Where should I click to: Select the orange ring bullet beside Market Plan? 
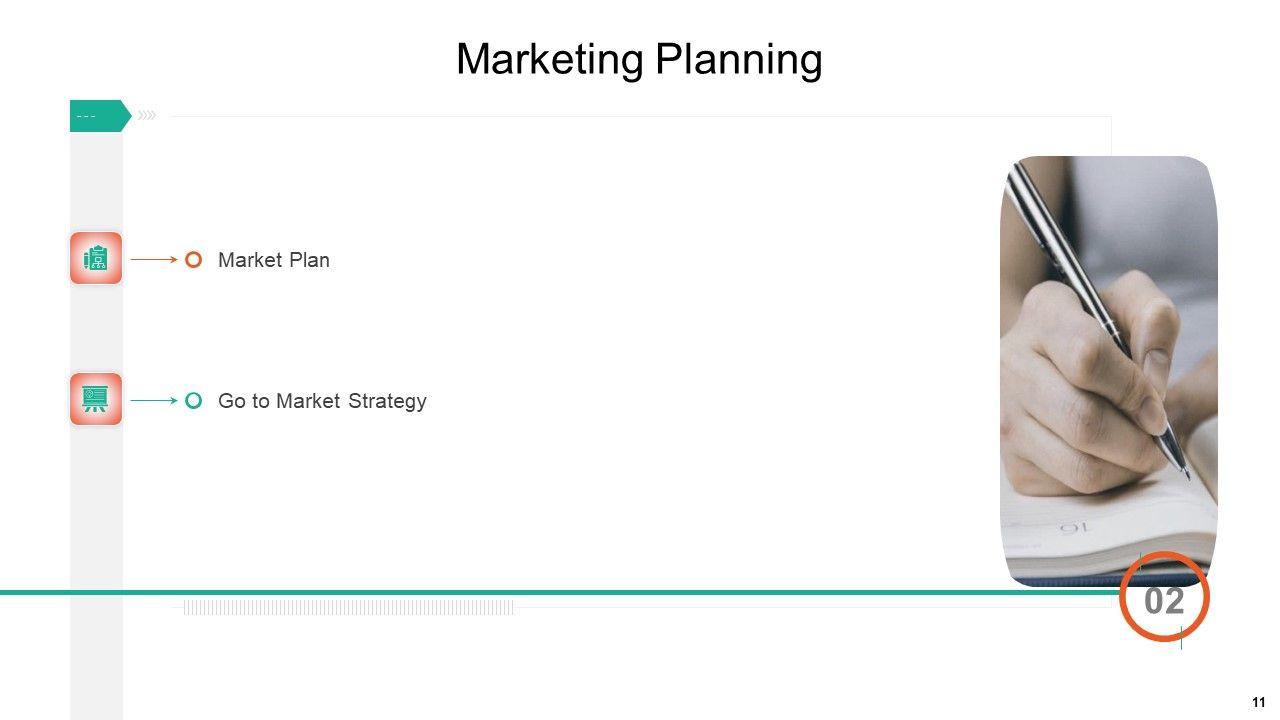pyautogui.click(x=194, y=260)
